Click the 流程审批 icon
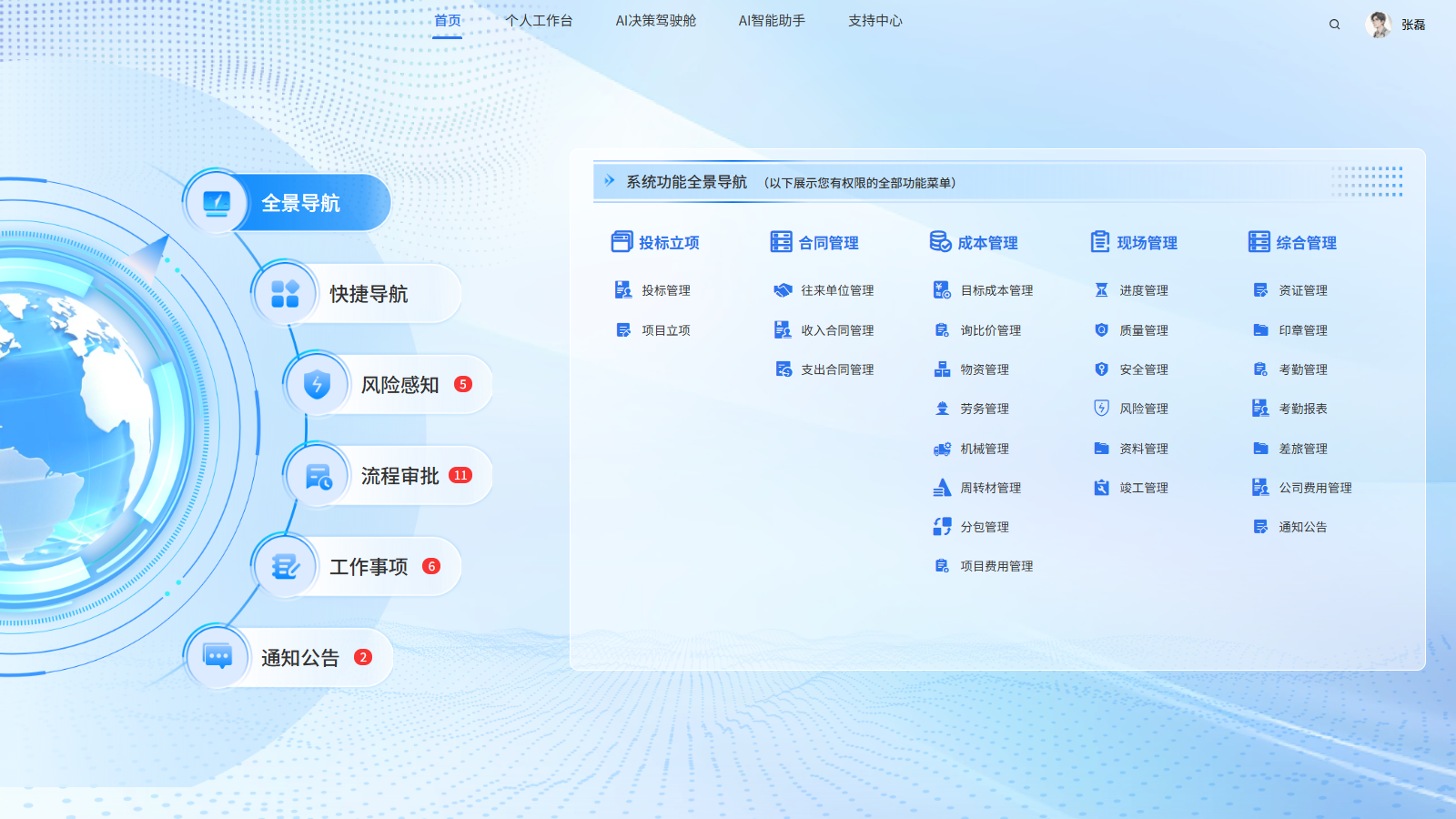Image resolution: width=1456 pixels, height=819 pixels. point(318,475)
